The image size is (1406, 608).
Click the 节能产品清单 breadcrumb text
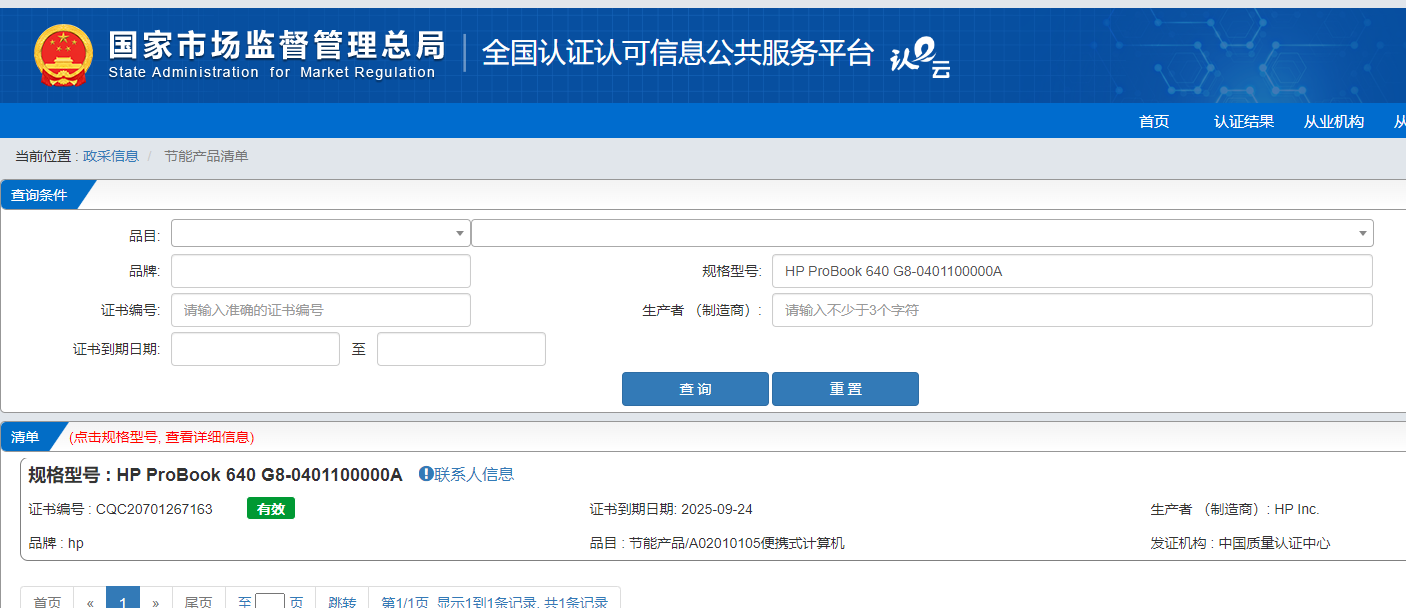coord(206,156)
